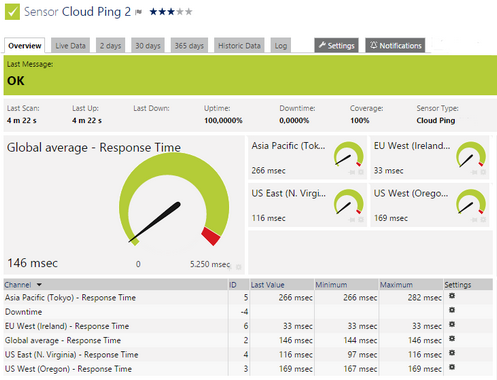Open channel settings gear for US East (N. Virginia) row
This screenshot has height=380, width=497.
coord(452,353)
